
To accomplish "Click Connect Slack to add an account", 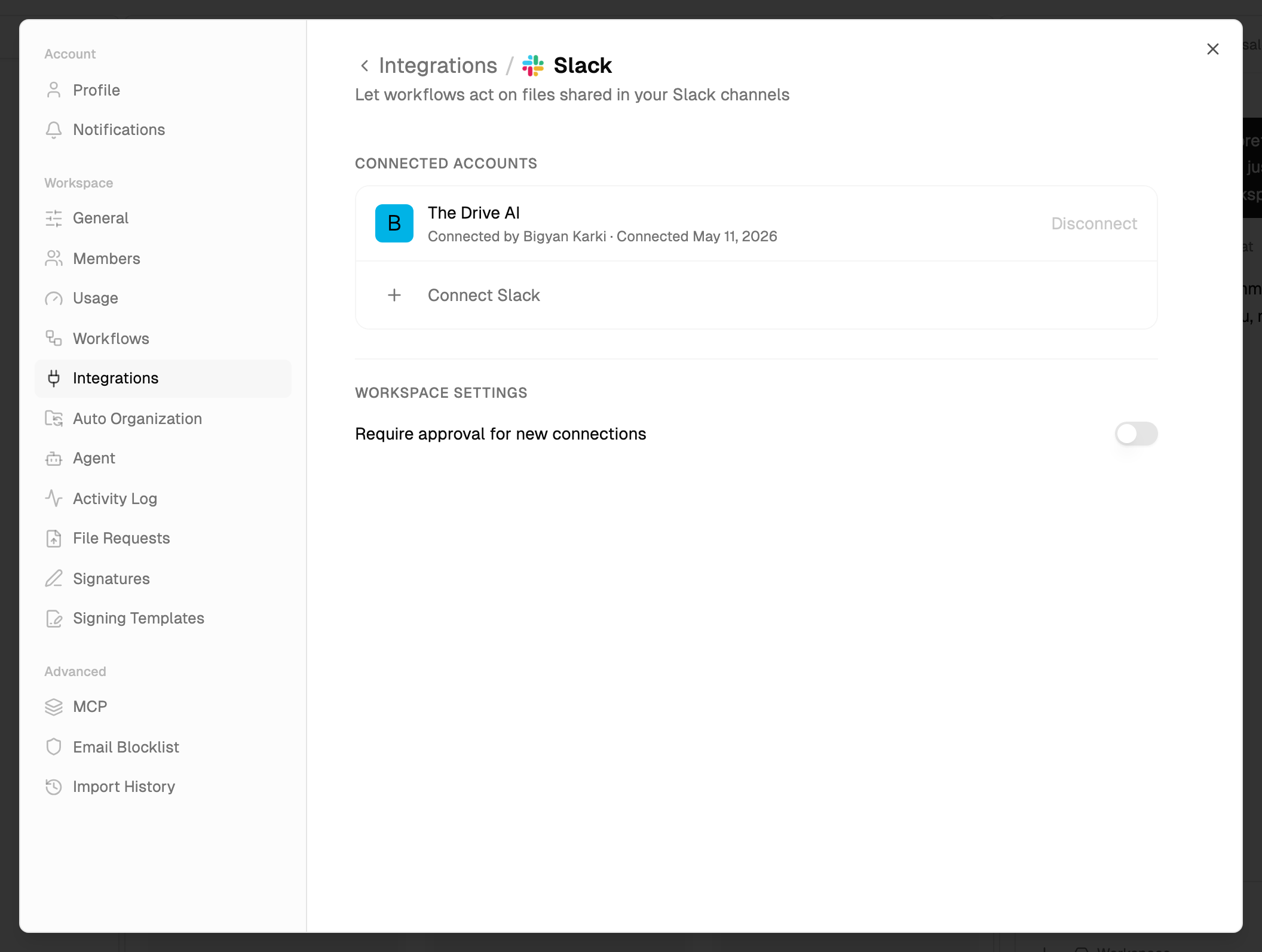I will point(756,295).
